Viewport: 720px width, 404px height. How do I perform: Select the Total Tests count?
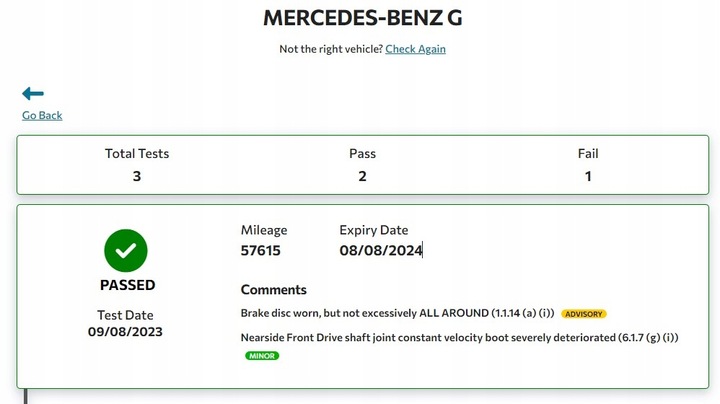click(137, 176)
